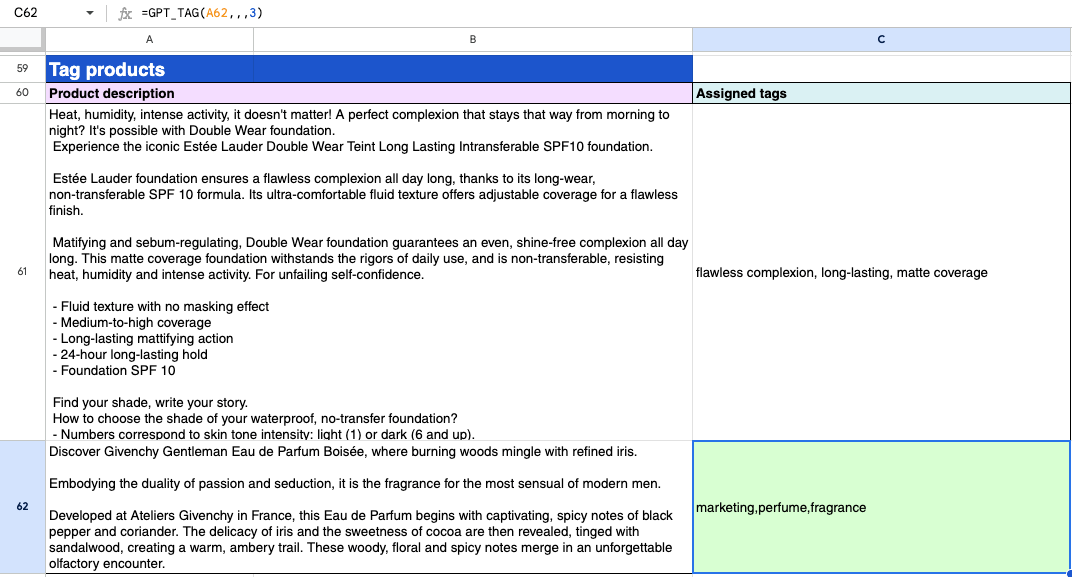
Task: Select column A header
Action: 149,39
